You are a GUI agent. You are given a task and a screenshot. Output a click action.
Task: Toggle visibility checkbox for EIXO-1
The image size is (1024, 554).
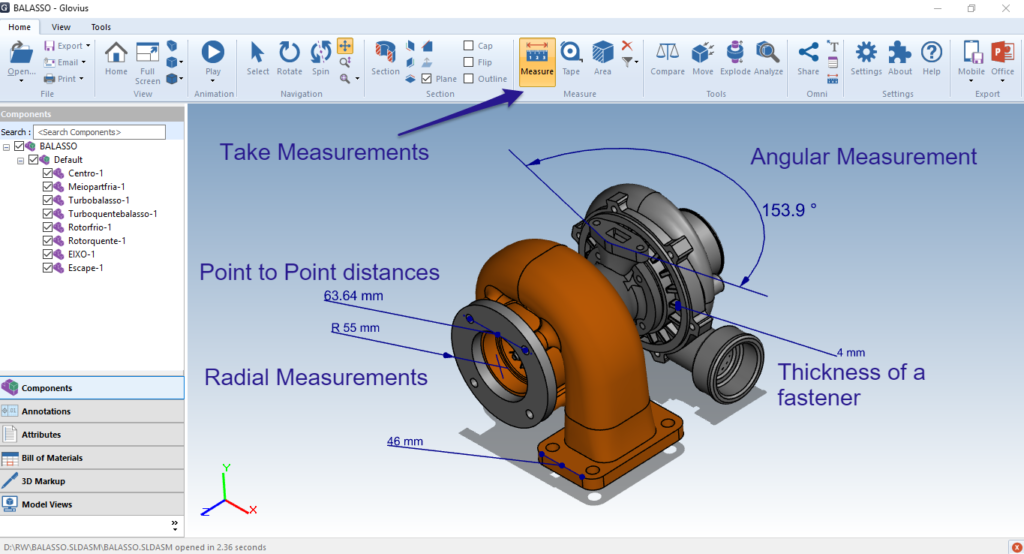(x=47, y=254)
